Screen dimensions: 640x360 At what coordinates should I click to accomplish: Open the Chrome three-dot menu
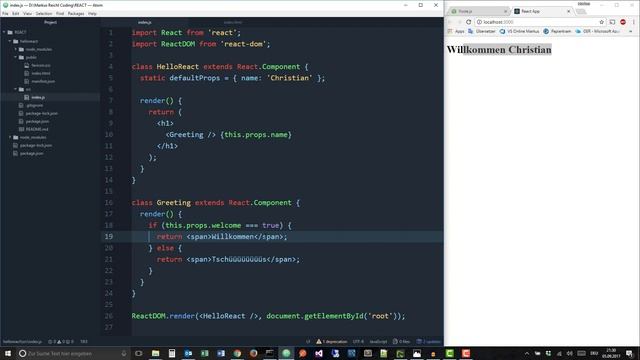click(x=634, y=22)
